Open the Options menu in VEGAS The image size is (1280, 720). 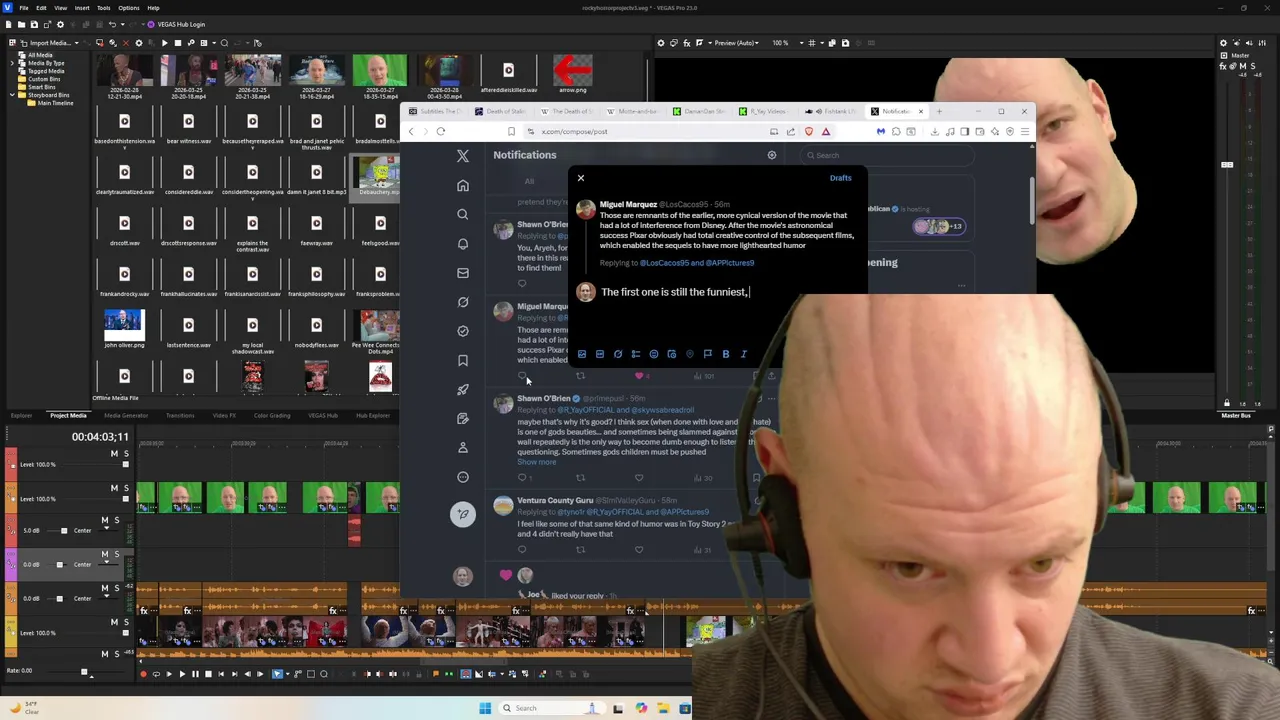tap(128, 8)
